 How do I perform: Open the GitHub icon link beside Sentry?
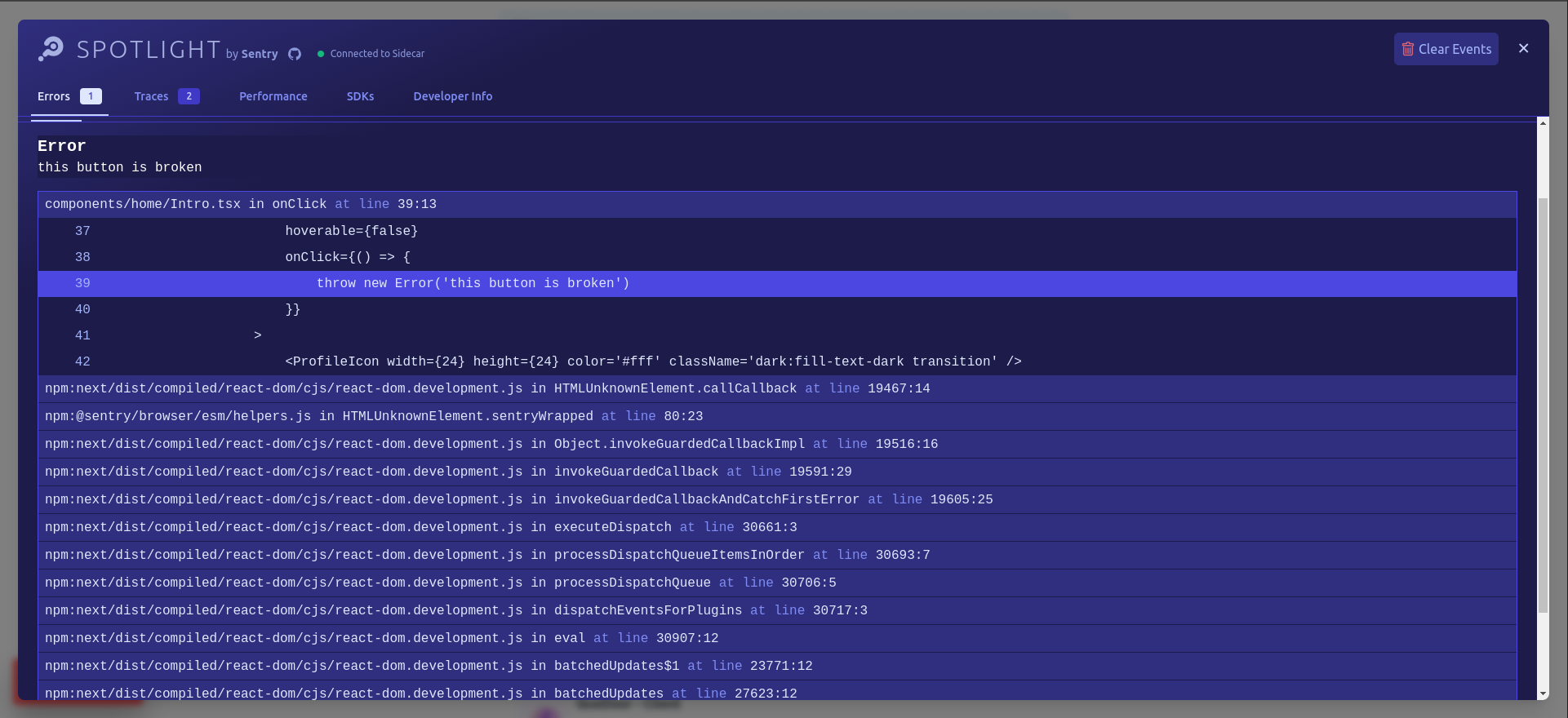295,54
